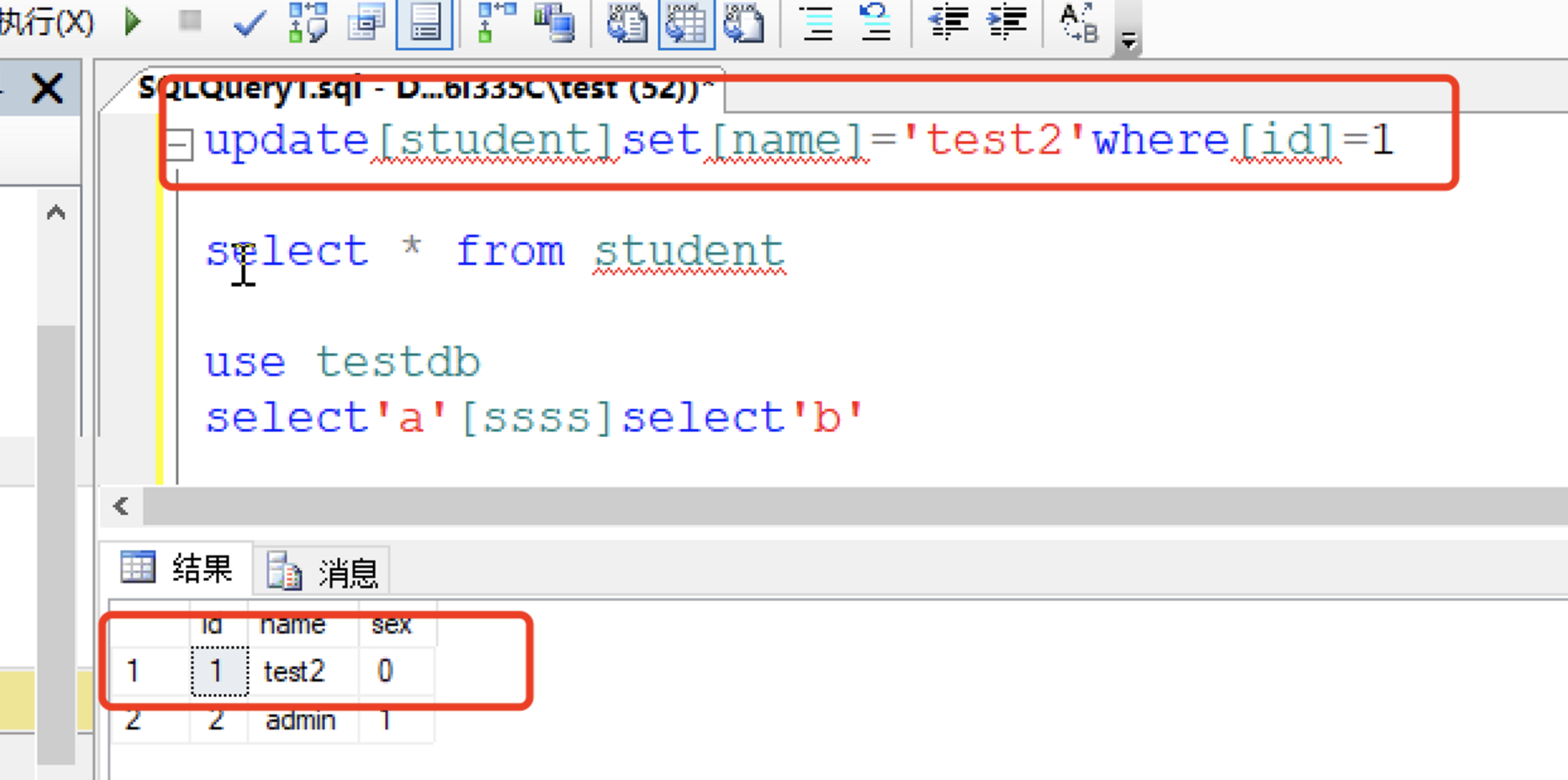This screenshot has width=1568, height=780.
Task: Click the blue checkmark Parse query icon
Action: pos(249,24)
